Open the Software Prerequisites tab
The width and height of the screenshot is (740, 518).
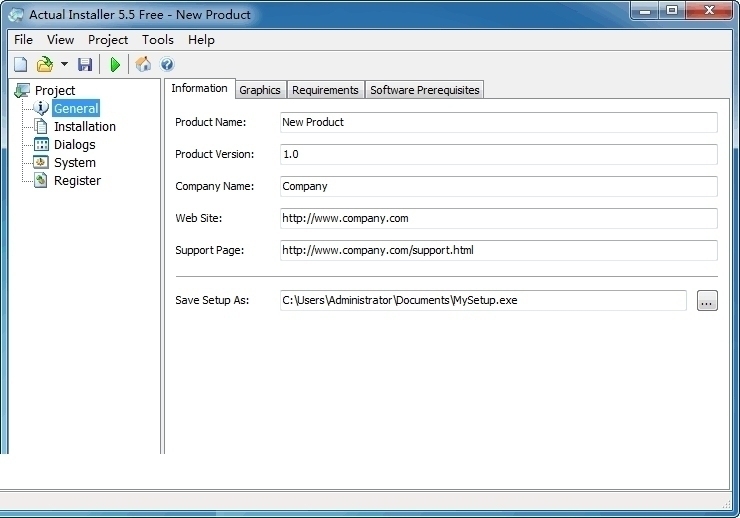[425, 90]
